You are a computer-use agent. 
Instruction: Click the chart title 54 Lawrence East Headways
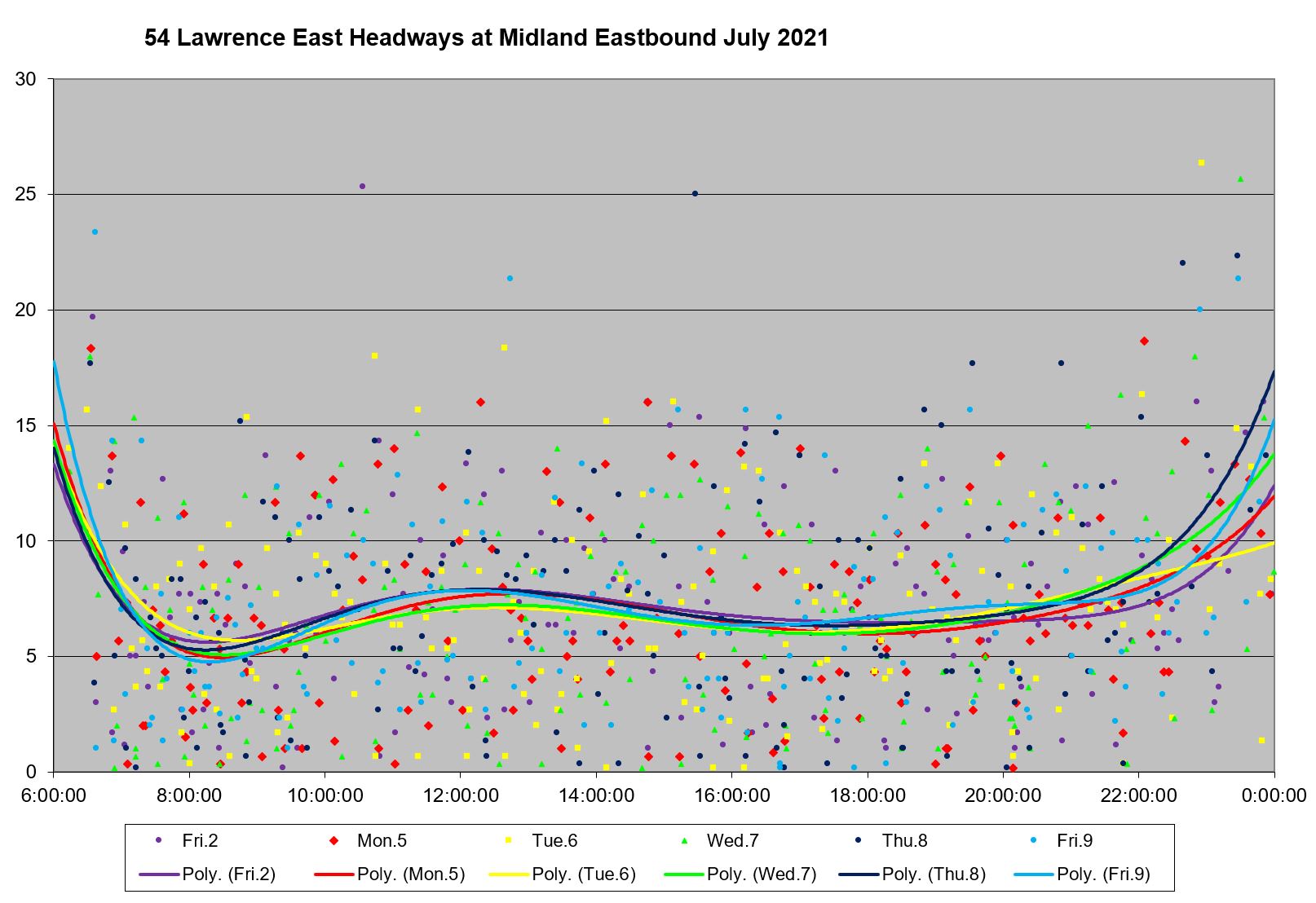point(486,37)
